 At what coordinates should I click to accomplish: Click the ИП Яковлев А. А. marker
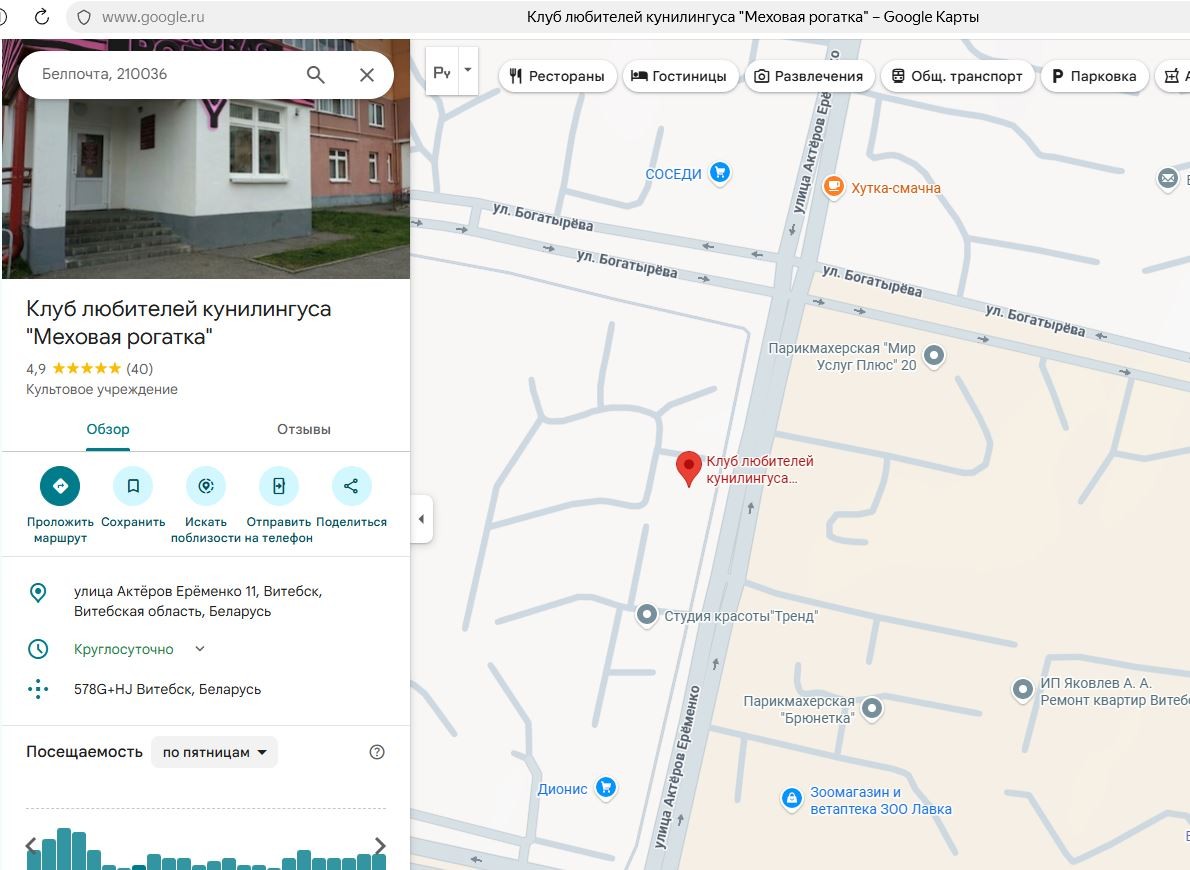coord(1023,689)
